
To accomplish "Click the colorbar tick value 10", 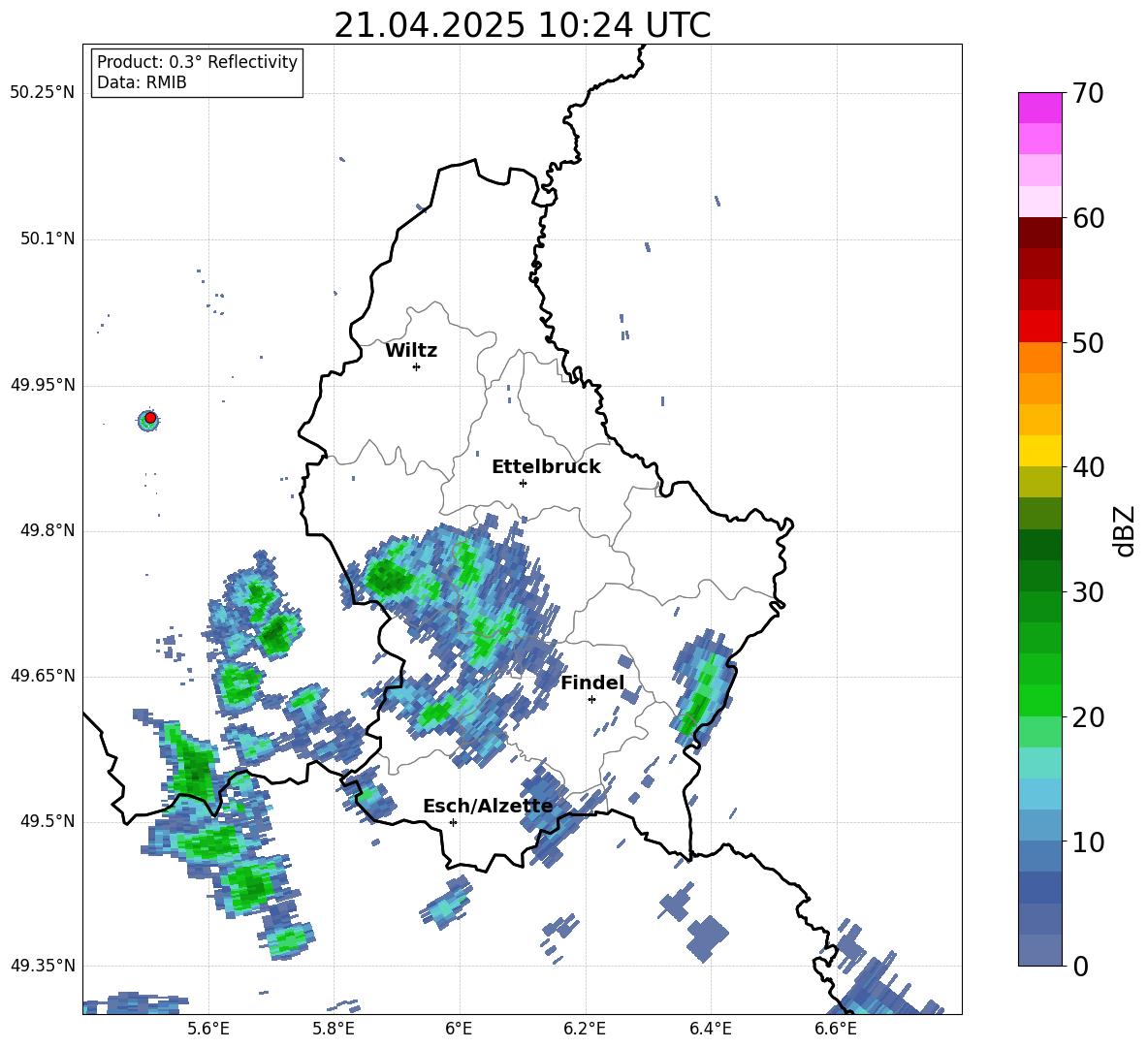I will point(1089,842).
